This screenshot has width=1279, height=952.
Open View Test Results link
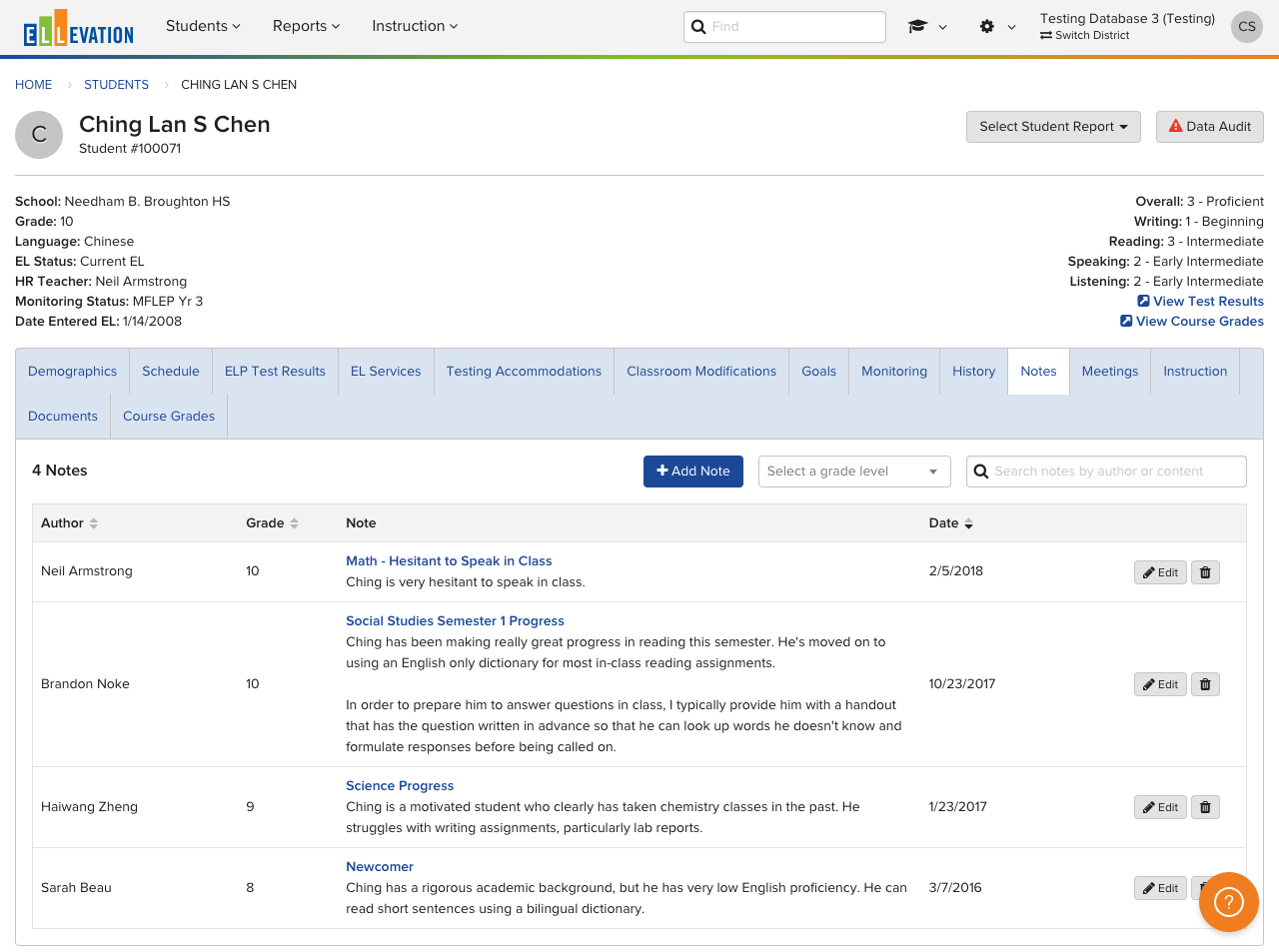point(1200,302)
